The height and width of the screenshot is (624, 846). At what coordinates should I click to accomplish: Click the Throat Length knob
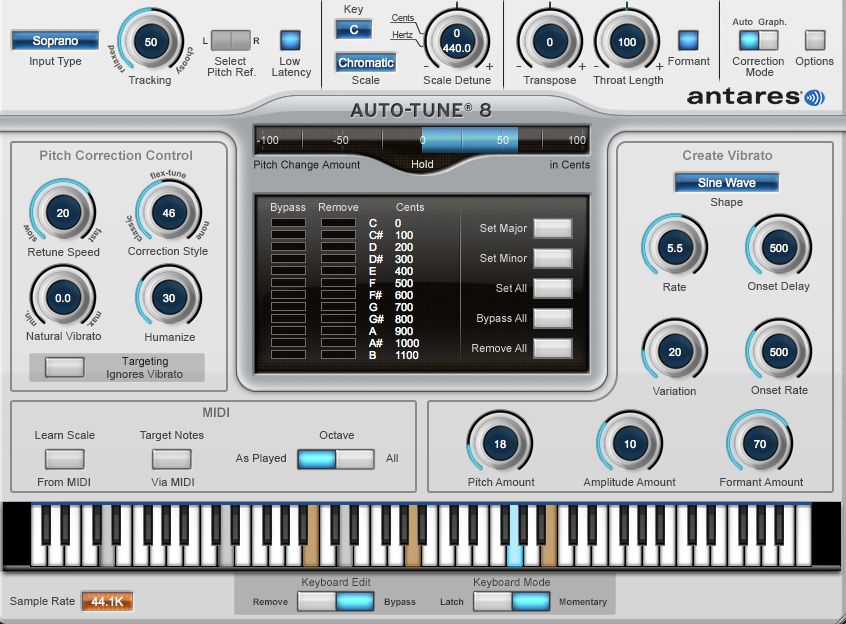[628, 43]
